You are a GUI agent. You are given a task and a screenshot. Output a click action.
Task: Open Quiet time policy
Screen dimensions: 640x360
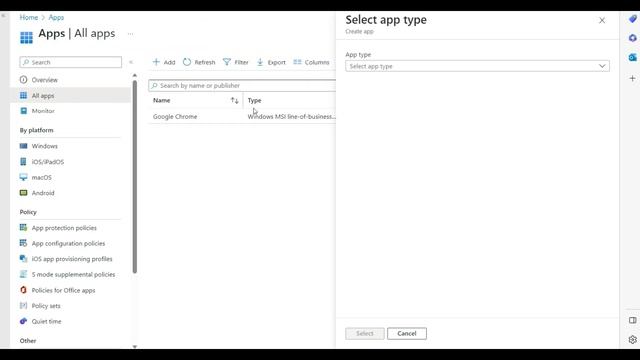coord(47,322)
